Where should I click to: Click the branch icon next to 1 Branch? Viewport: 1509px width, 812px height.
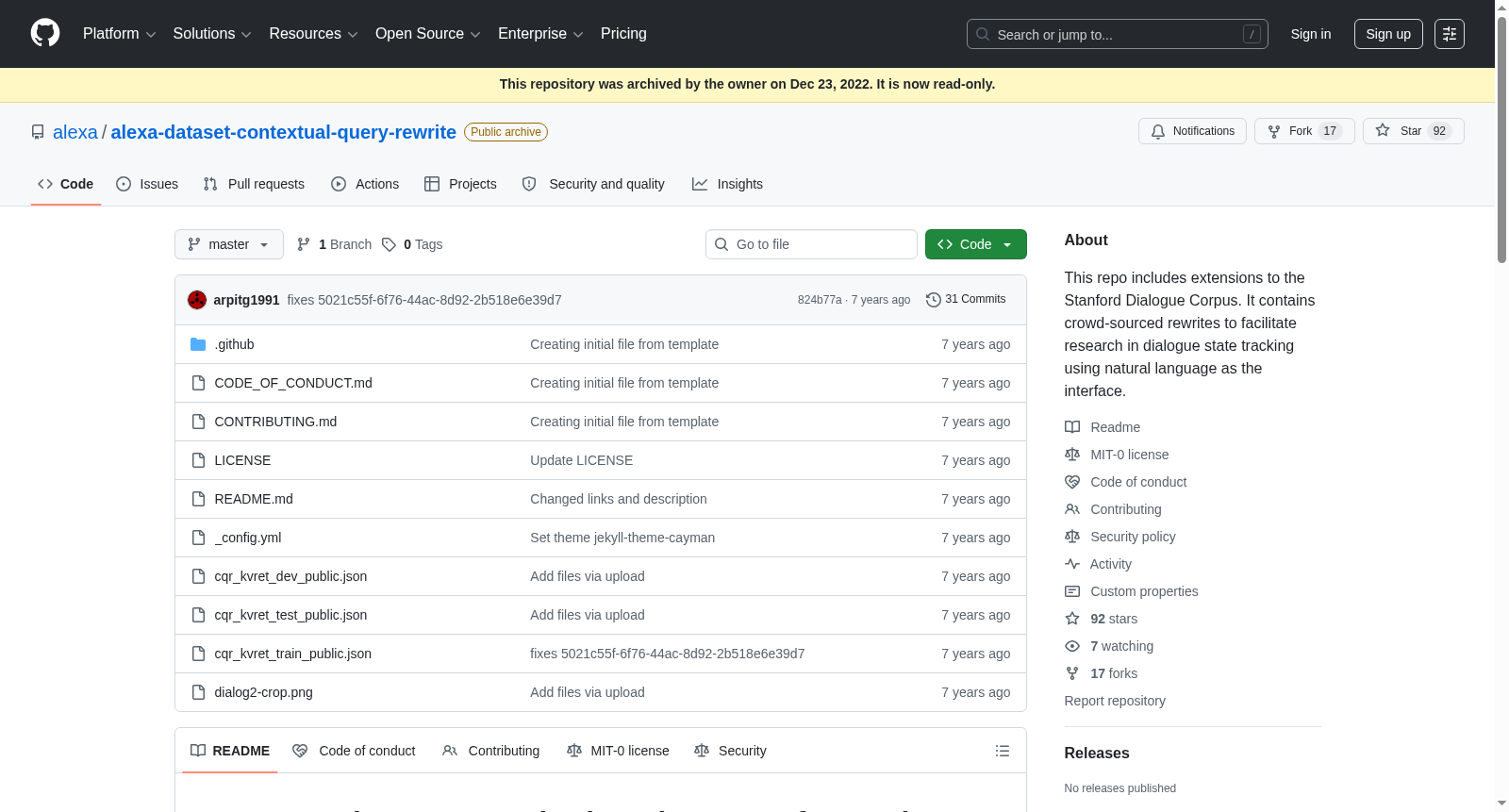[x=304, y=244]
